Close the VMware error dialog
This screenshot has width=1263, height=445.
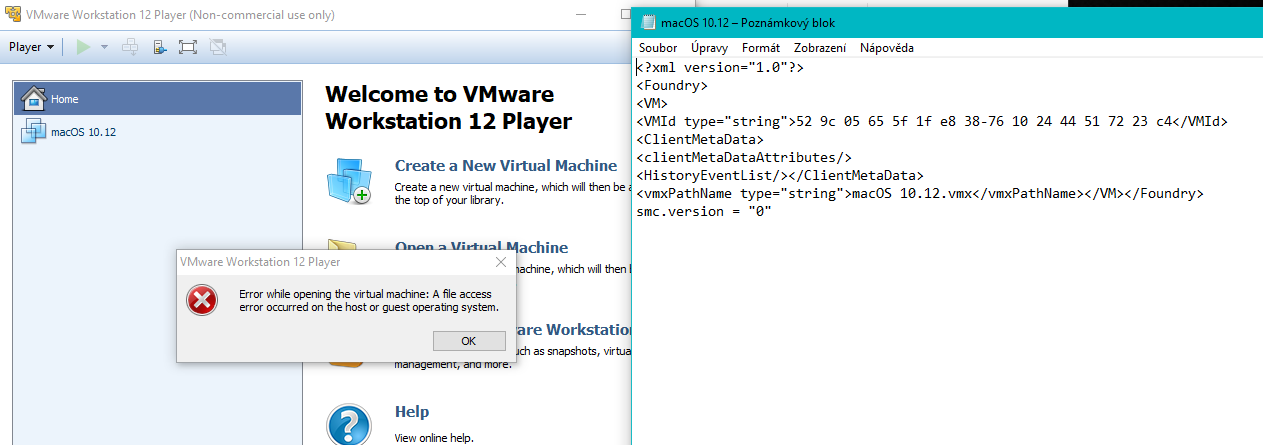[x=500, y=262]
